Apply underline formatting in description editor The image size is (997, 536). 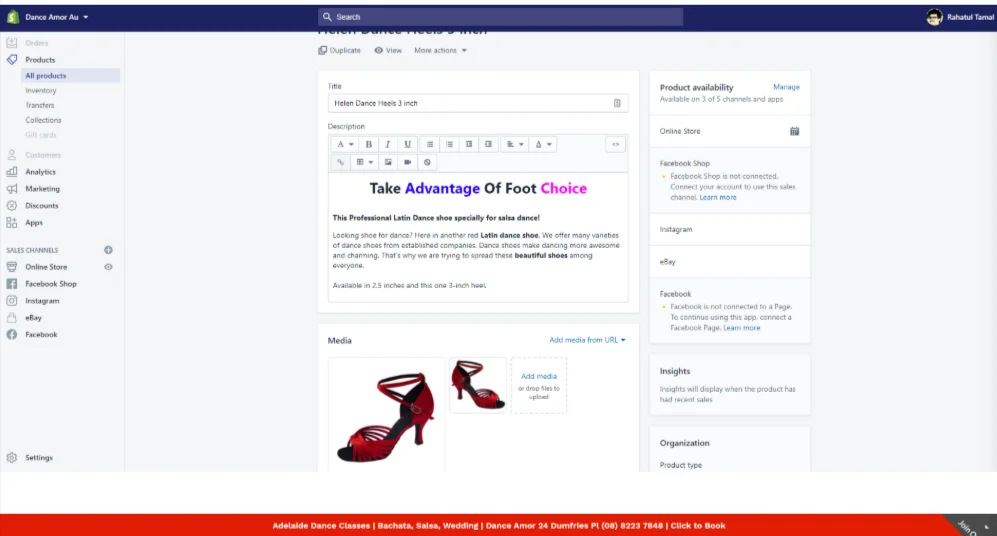click(x=407, y=144)
